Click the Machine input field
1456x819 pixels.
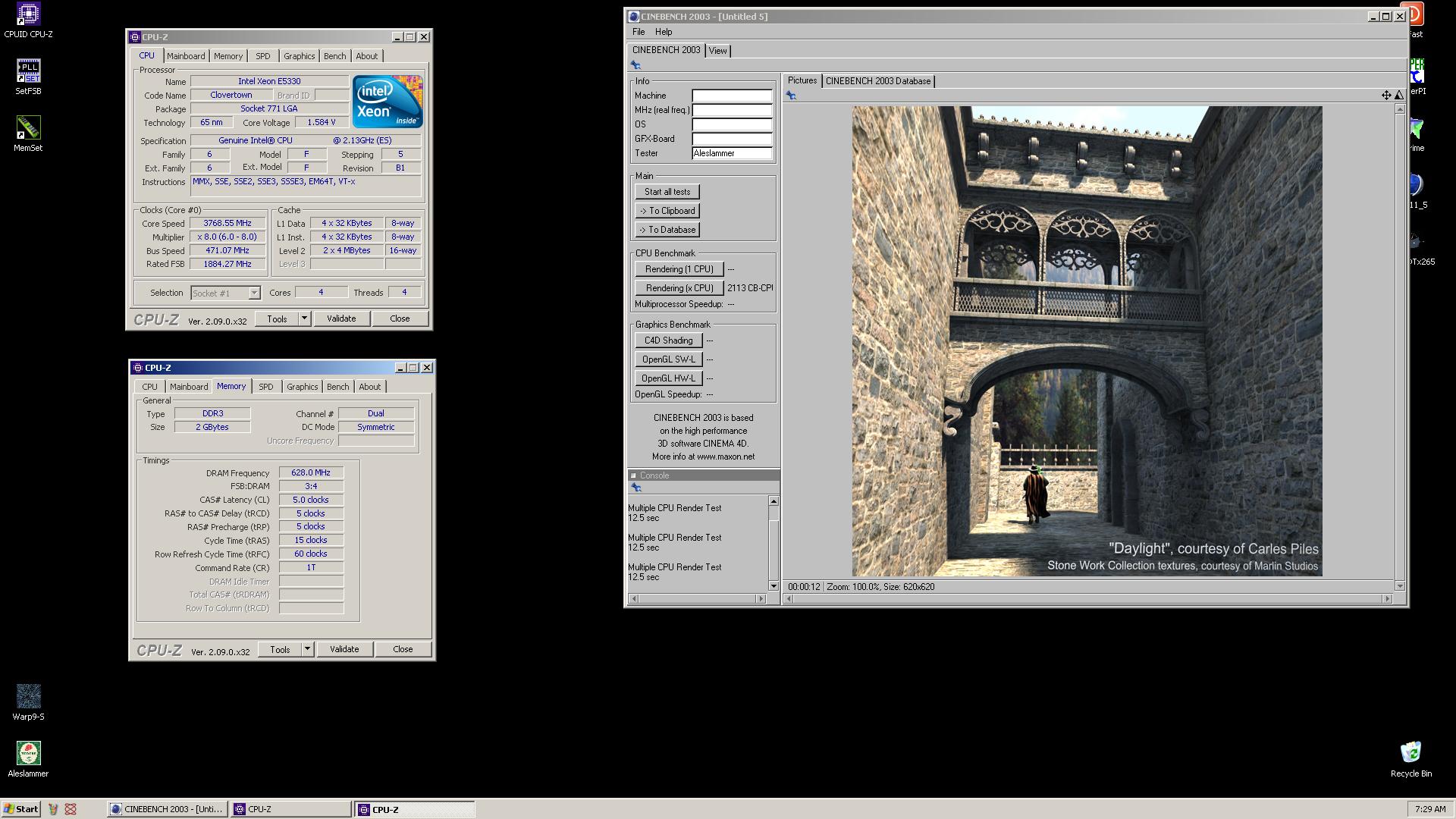pos(732,96)
